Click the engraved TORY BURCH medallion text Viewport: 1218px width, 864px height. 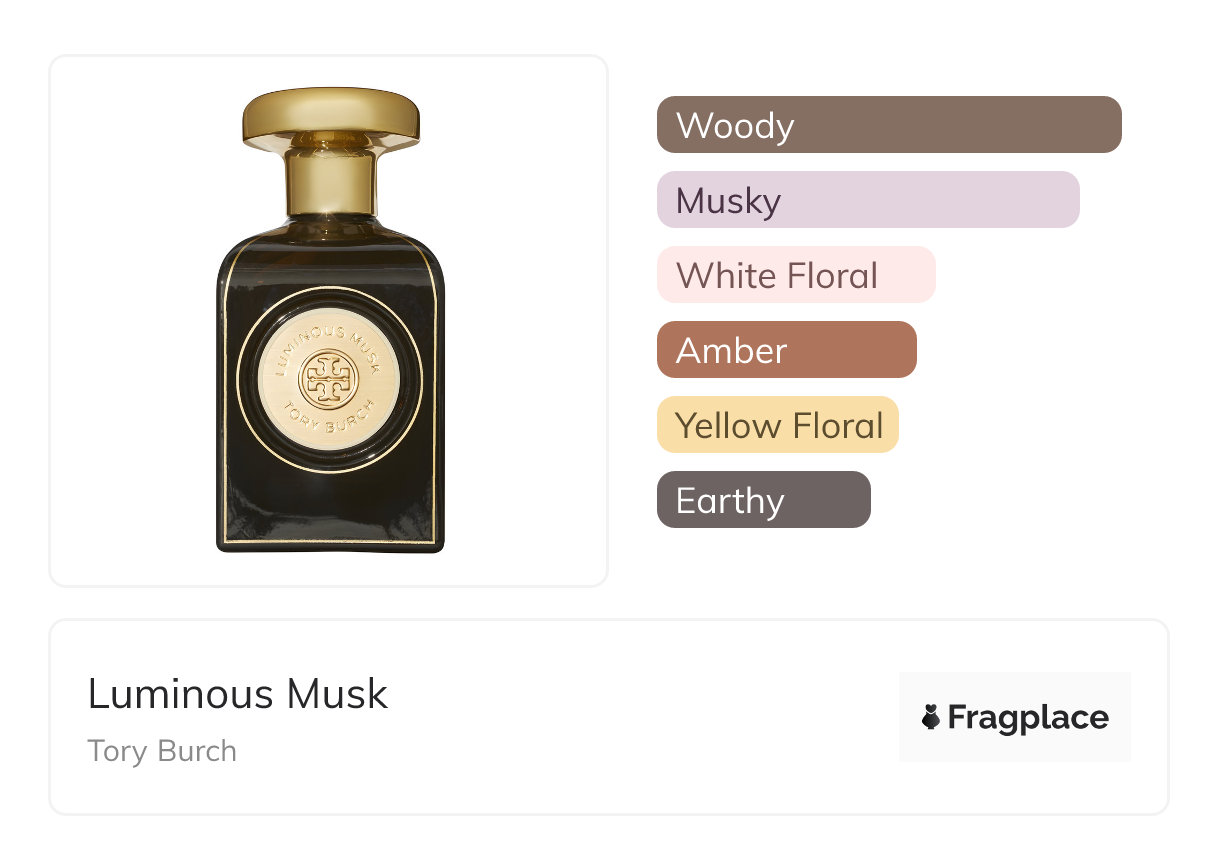coord(330,414)
